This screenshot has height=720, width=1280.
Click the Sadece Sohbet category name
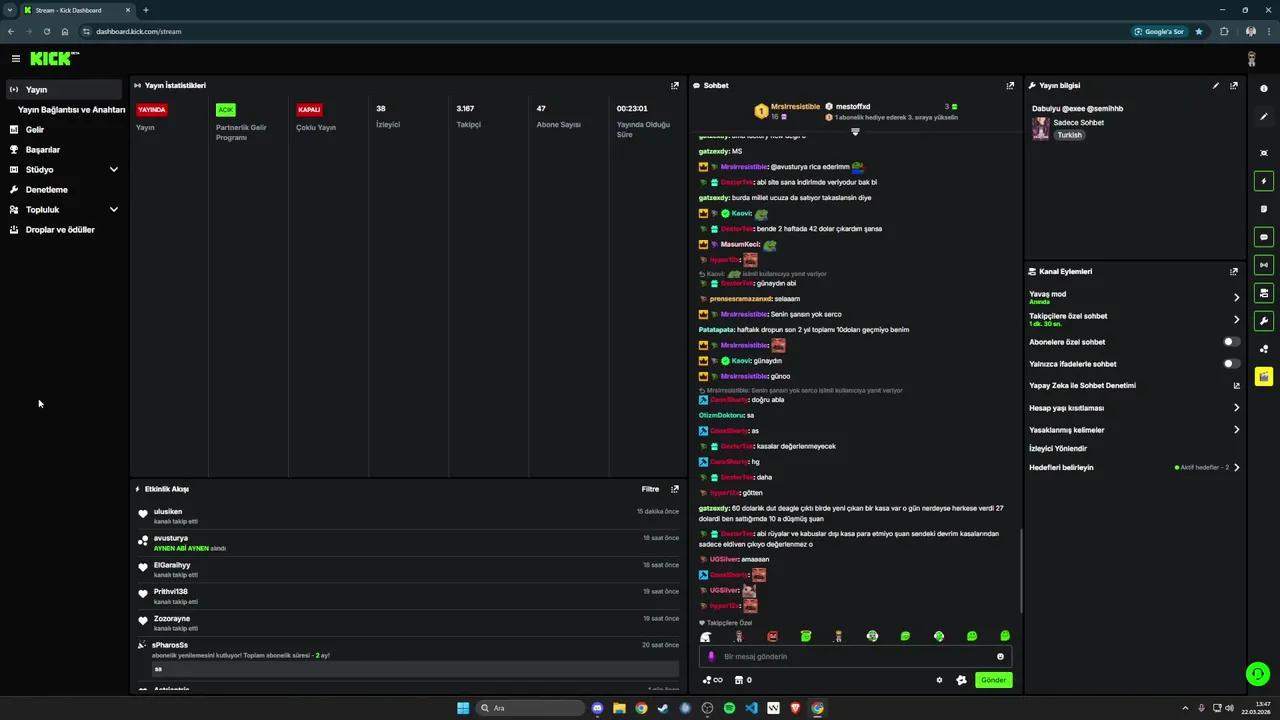click(1078, 123)
